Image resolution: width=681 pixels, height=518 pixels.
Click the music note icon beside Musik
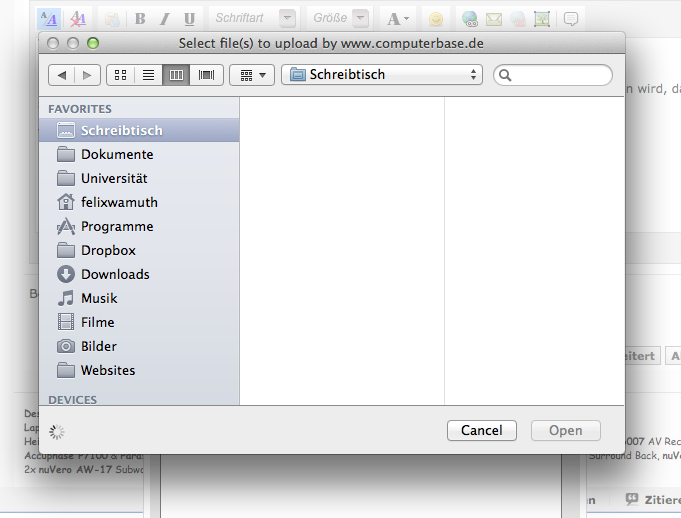pos(66,298)
